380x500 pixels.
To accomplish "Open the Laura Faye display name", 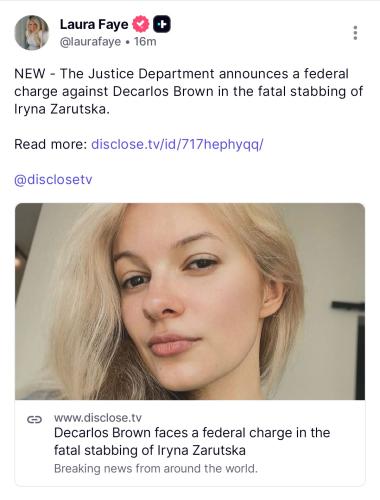I will pos(94,24).
